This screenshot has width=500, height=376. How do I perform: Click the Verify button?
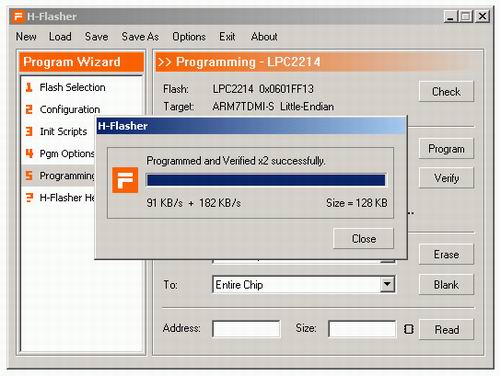[x=446, y=178]
